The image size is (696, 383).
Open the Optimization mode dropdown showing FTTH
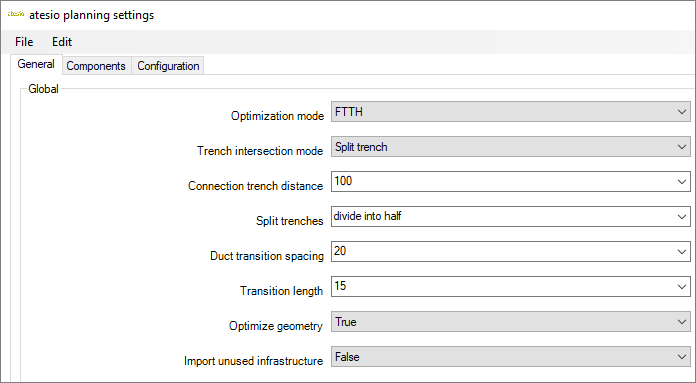510,111
